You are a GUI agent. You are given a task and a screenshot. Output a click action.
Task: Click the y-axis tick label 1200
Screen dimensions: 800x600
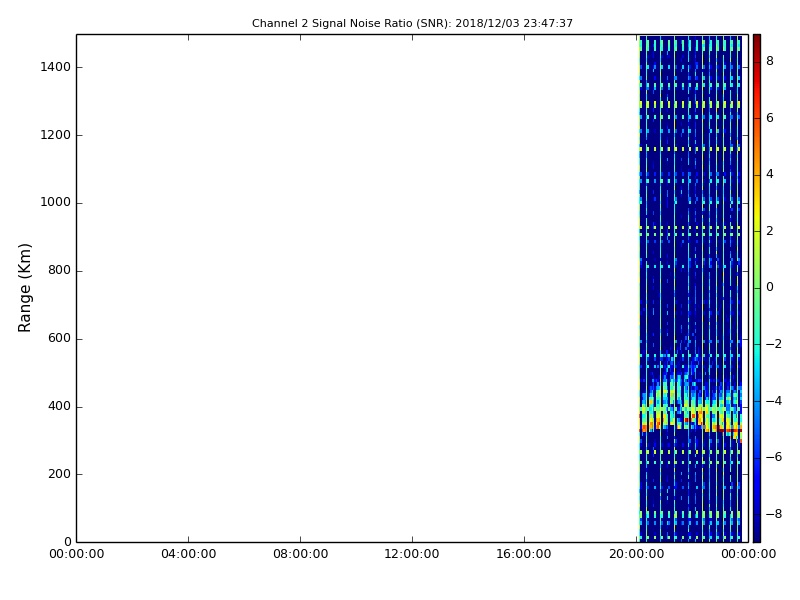tap(56, 135)
